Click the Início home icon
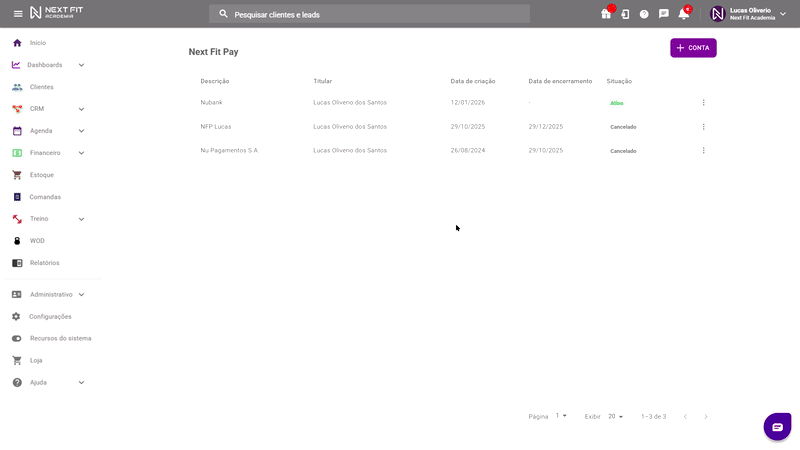Screen dimensions: 800x450 tap(17, 43)
